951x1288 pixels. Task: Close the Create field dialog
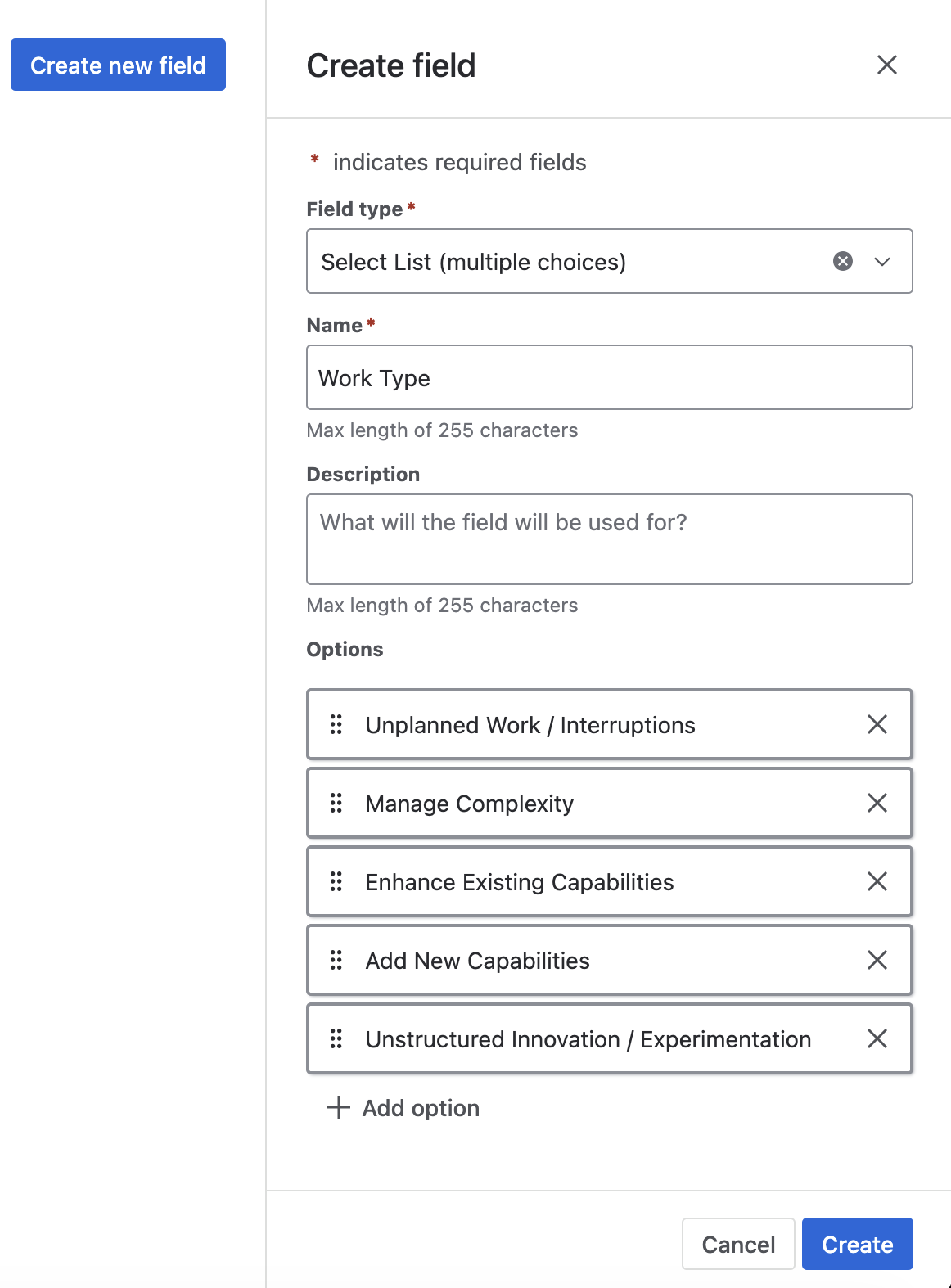coord(887,65)
